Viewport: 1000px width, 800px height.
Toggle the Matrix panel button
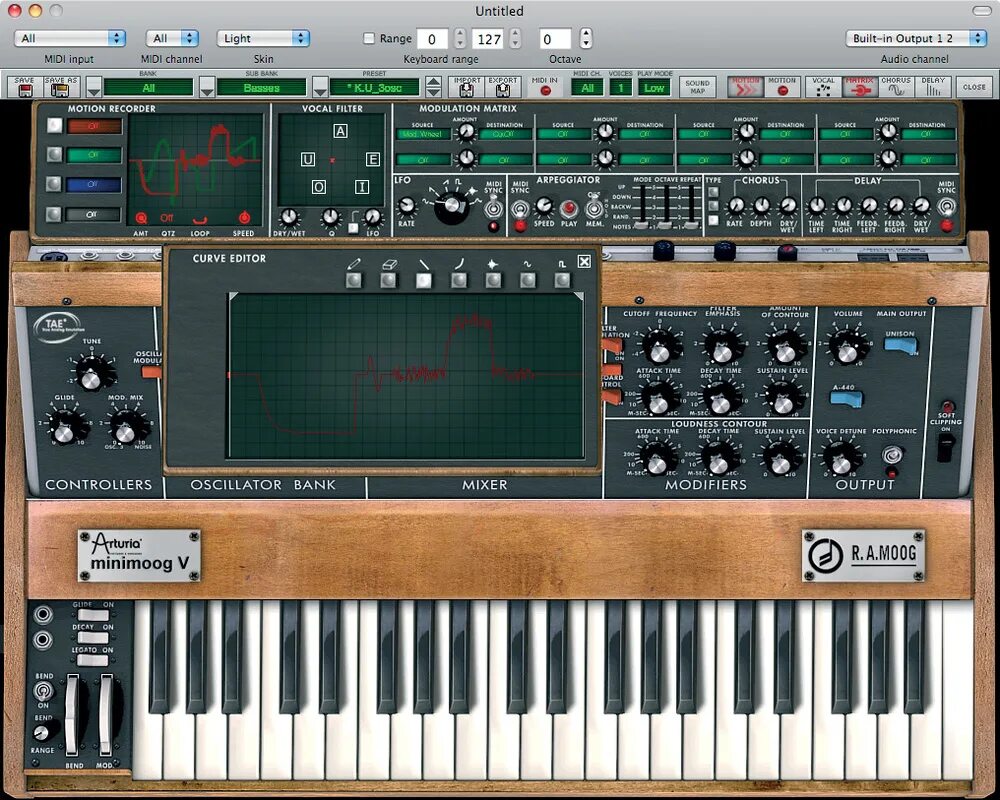coord(860,87)
